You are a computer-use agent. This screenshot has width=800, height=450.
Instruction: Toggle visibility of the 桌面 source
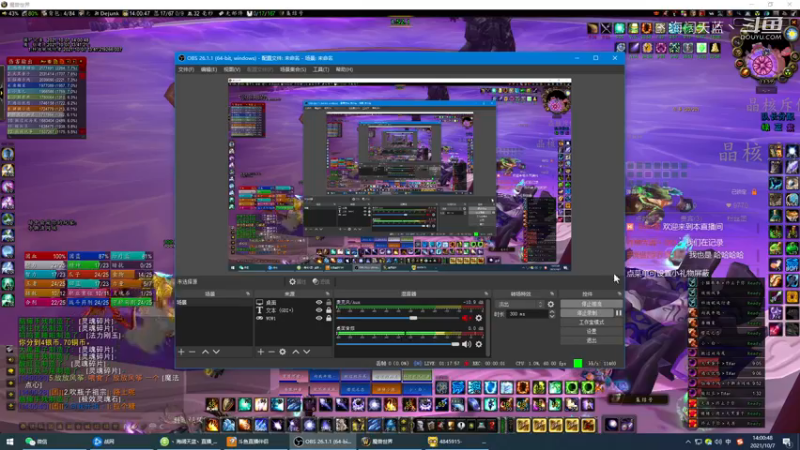tap(319, 303)
